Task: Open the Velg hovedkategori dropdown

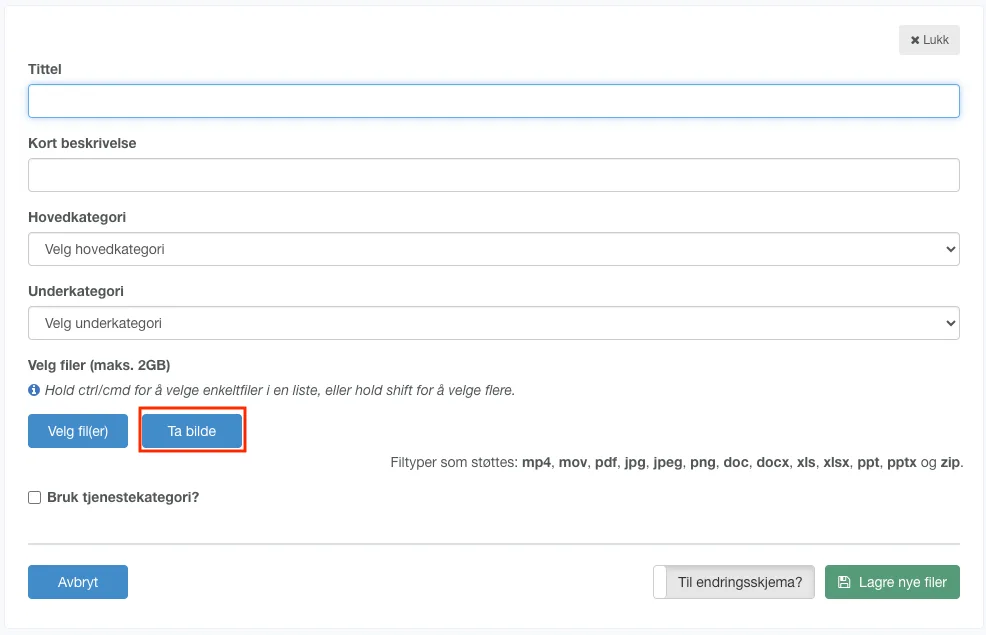Action: coord(493,249)
